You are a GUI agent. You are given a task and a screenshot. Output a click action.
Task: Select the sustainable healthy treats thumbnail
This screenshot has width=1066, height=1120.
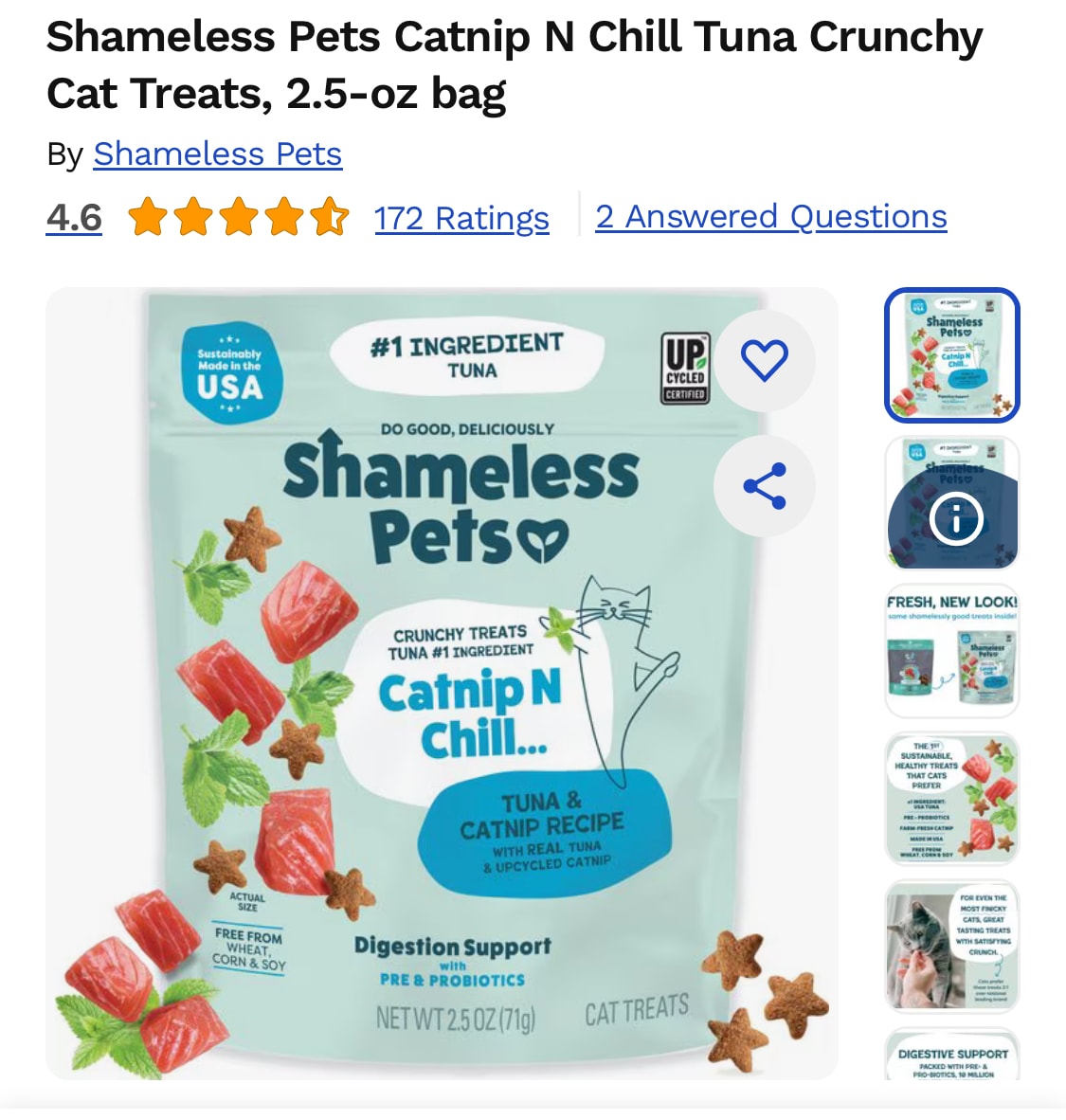[952, 799]
